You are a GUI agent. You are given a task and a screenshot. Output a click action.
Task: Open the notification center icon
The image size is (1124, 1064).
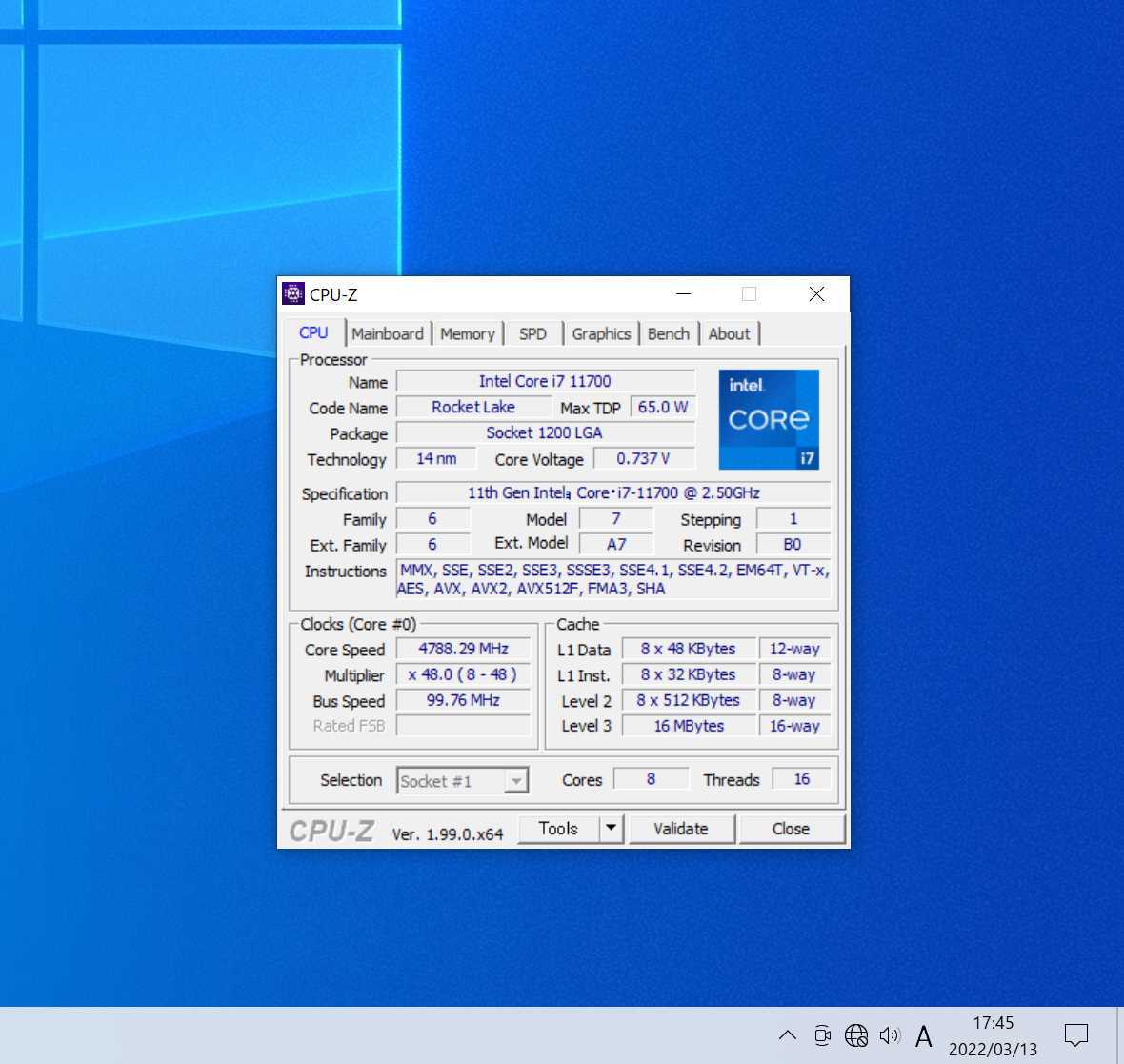(x=1076, y=1035)
